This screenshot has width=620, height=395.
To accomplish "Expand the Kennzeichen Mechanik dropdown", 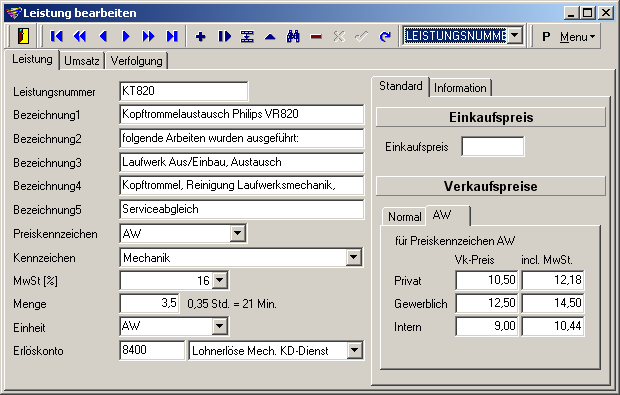I will (x=353, y=257).
